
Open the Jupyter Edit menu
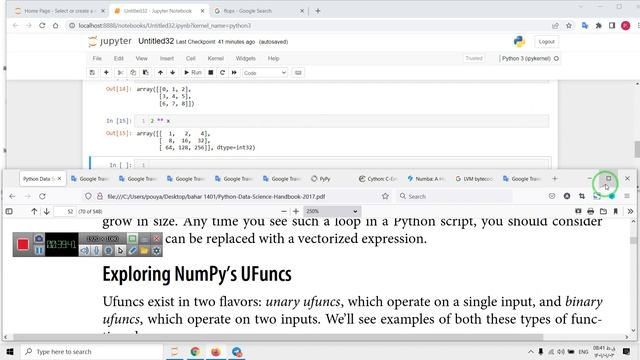pyautogui.click(x=119, y=58)
